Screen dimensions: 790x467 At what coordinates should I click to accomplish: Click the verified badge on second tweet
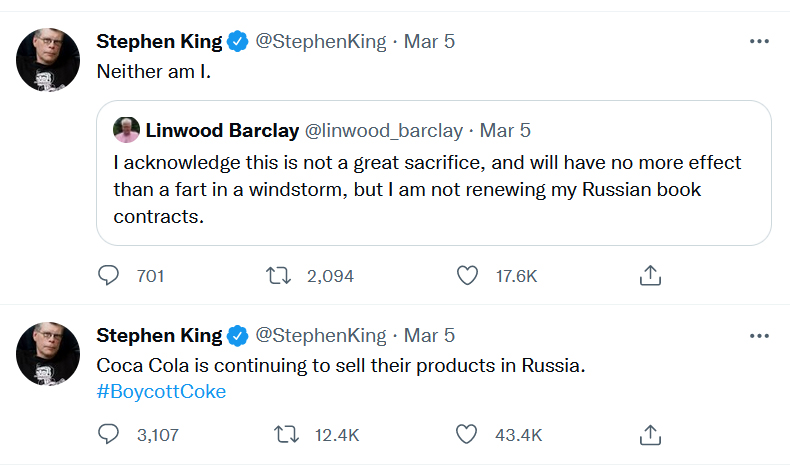coord(237,335)
